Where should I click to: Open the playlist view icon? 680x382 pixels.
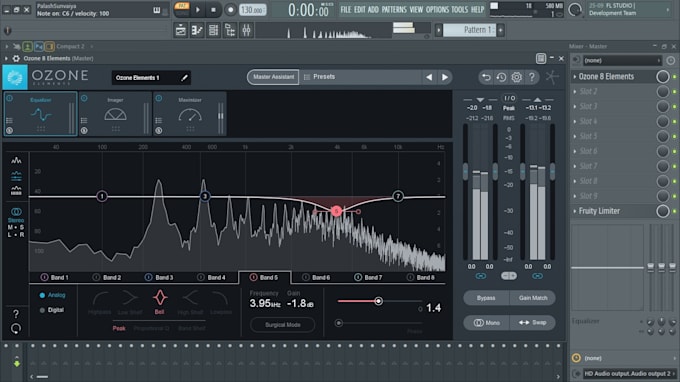click(181, 30)
